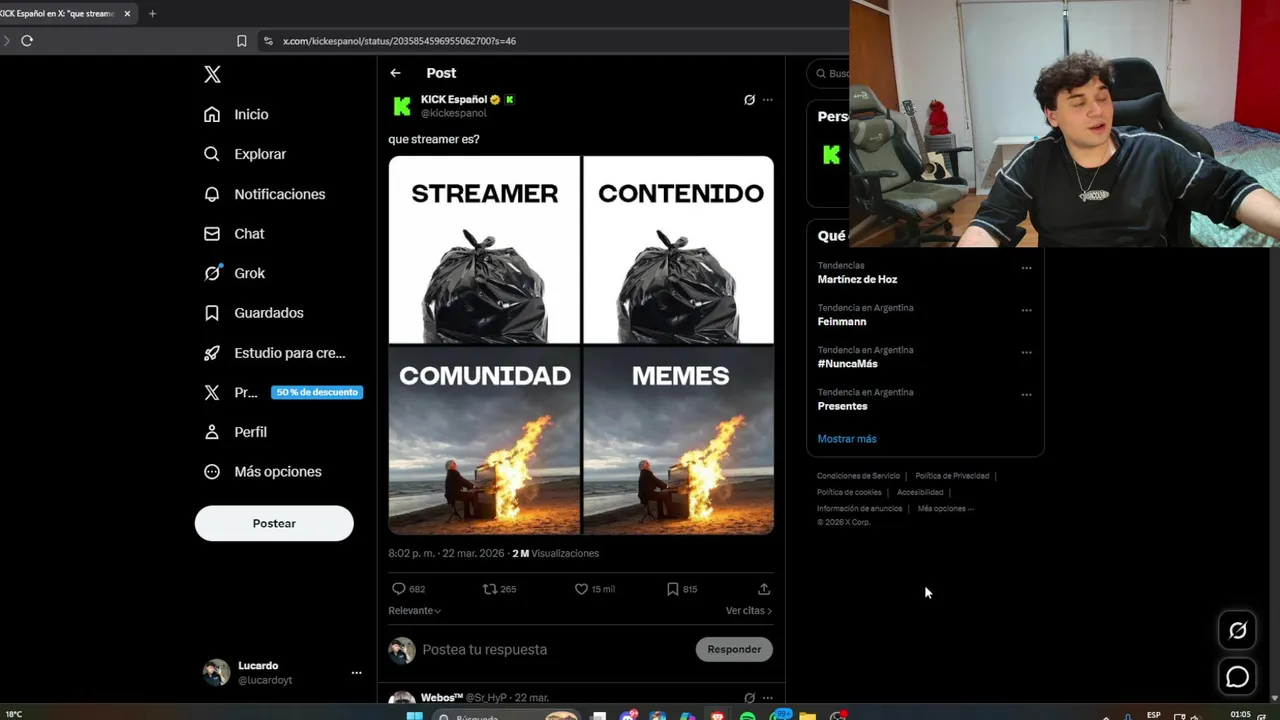Screen dimensions: 1280x720
Task: Open the Lucardo account switcher menu
Action: coord(356,673)
